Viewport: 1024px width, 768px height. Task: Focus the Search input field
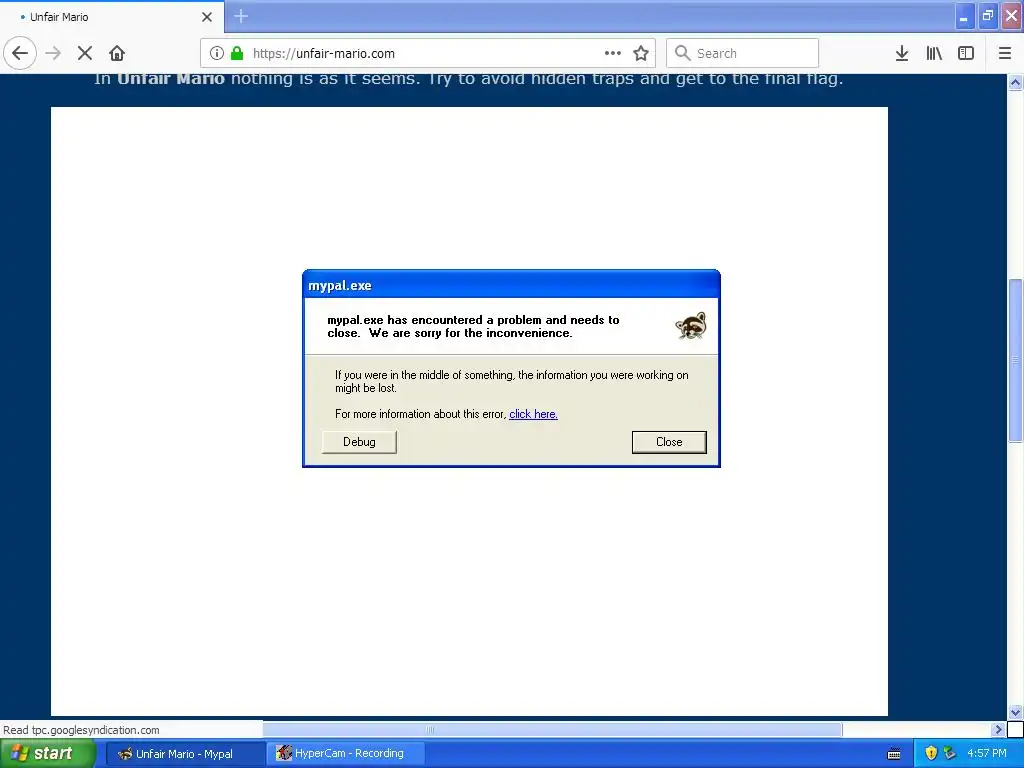[x=743, y=53]
